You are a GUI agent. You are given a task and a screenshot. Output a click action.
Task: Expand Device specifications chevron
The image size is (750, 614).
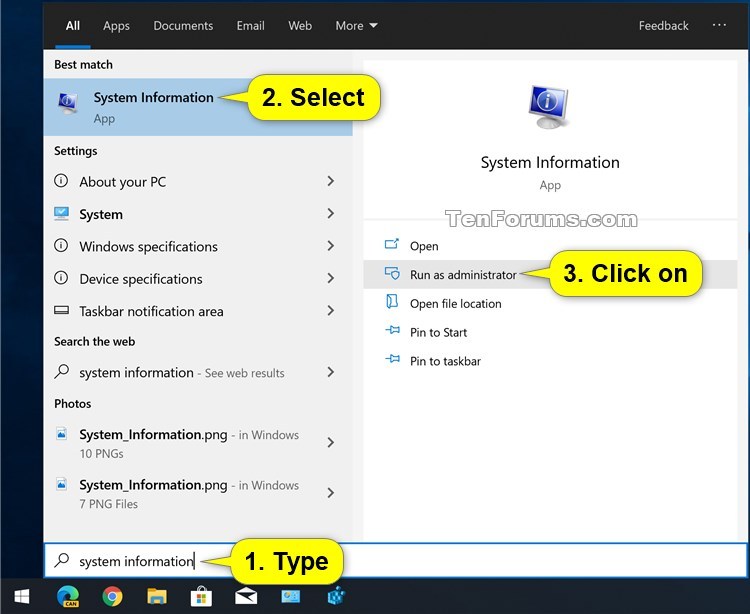[331, 278]
